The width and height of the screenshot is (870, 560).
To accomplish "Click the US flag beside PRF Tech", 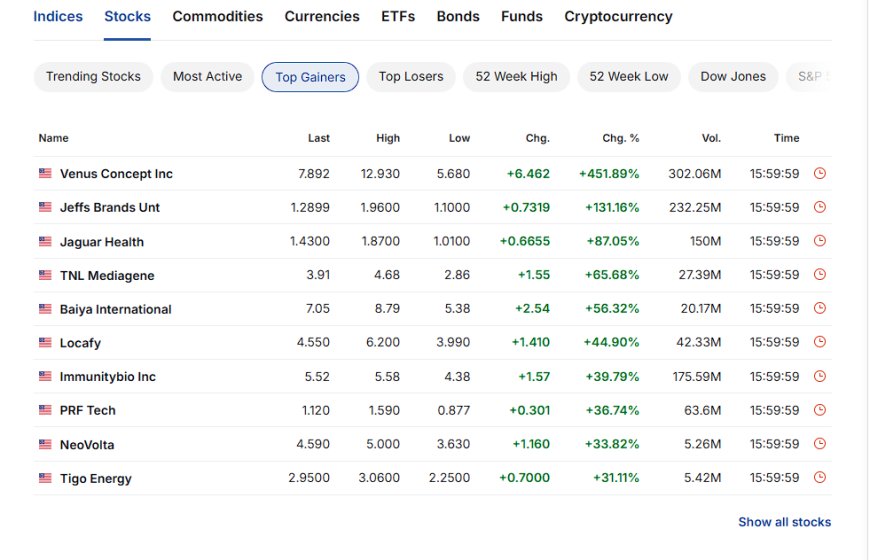I will pos(45,410).
